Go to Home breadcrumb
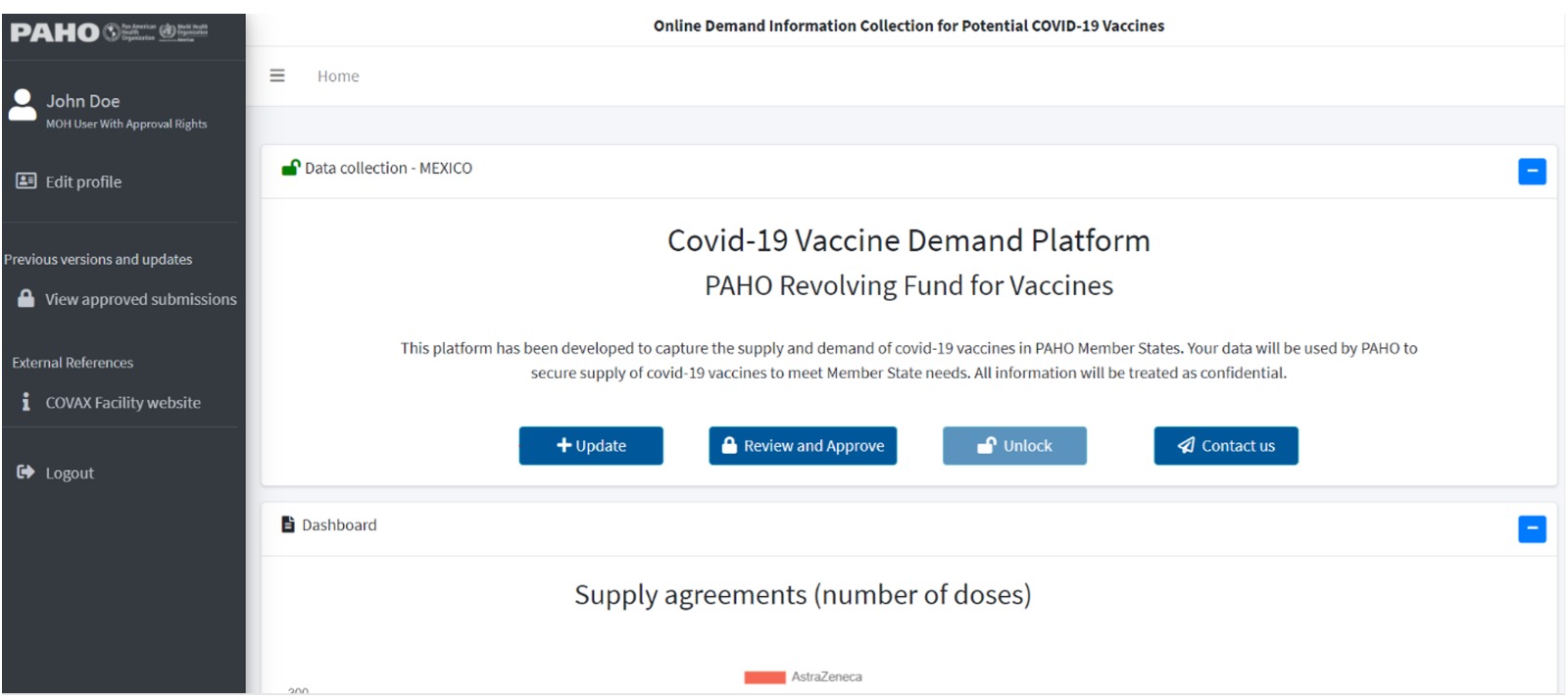Viewport: 1568px width, 700px height. [338, 75]
